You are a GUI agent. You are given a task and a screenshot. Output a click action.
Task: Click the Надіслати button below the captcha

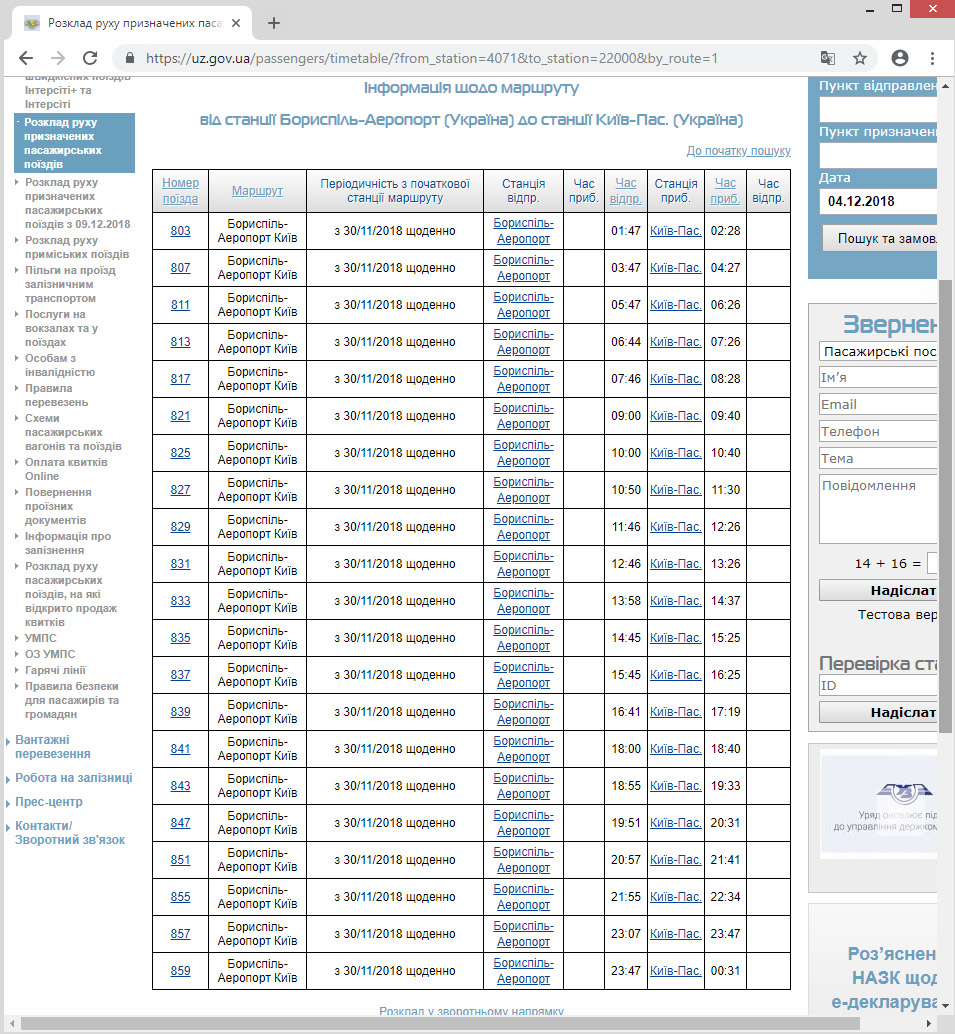pos(878,590)
